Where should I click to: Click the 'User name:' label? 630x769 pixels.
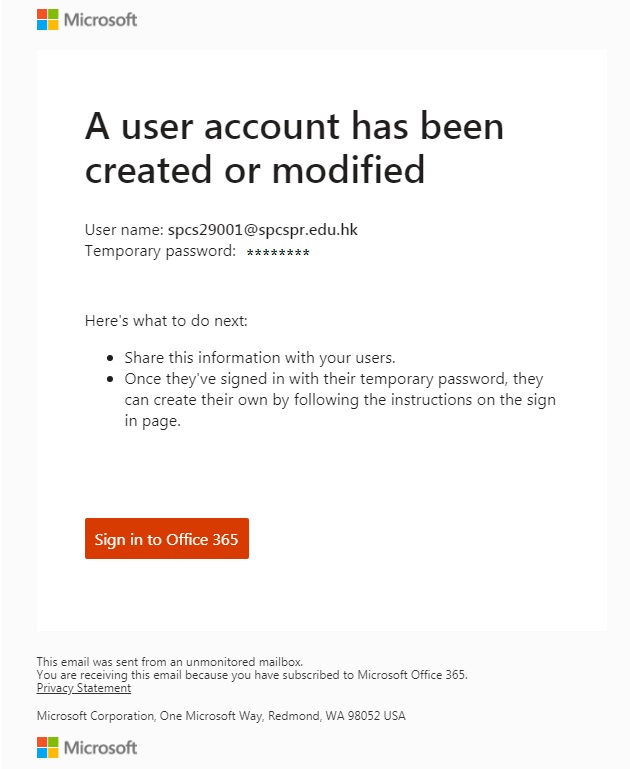click(124, 230)
